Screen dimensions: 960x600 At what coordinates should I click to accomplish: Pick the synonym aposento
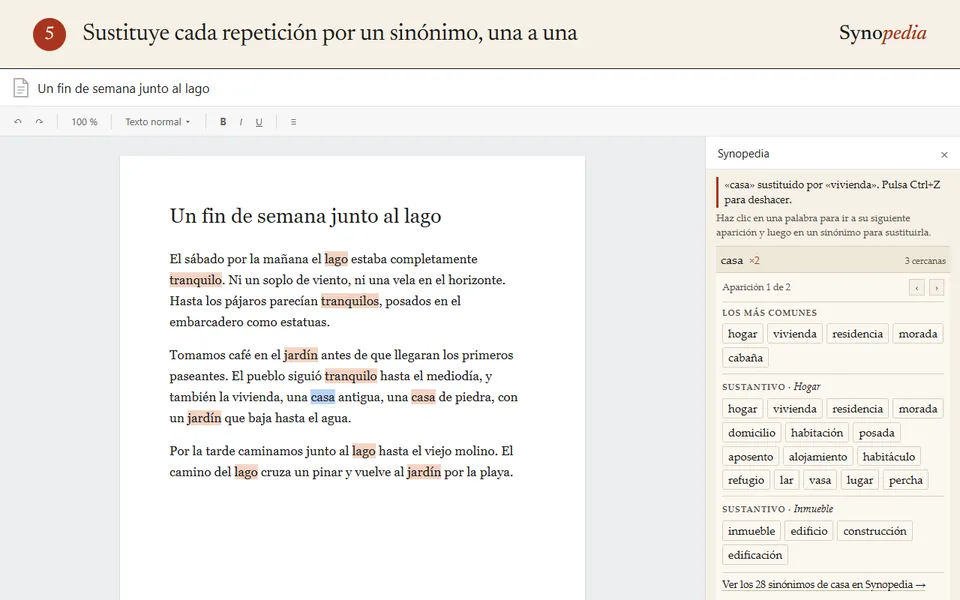click(751, 456)
